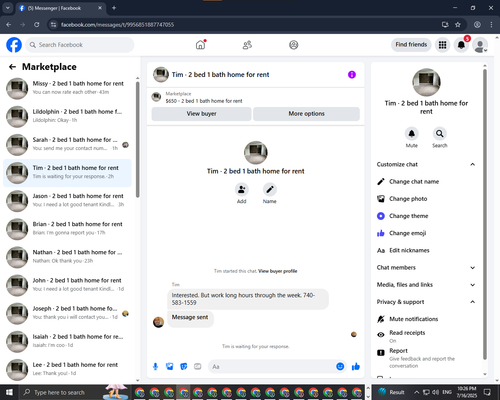The image size is (500, 400).
Task: Click the View buyer button
Action: 201,114
